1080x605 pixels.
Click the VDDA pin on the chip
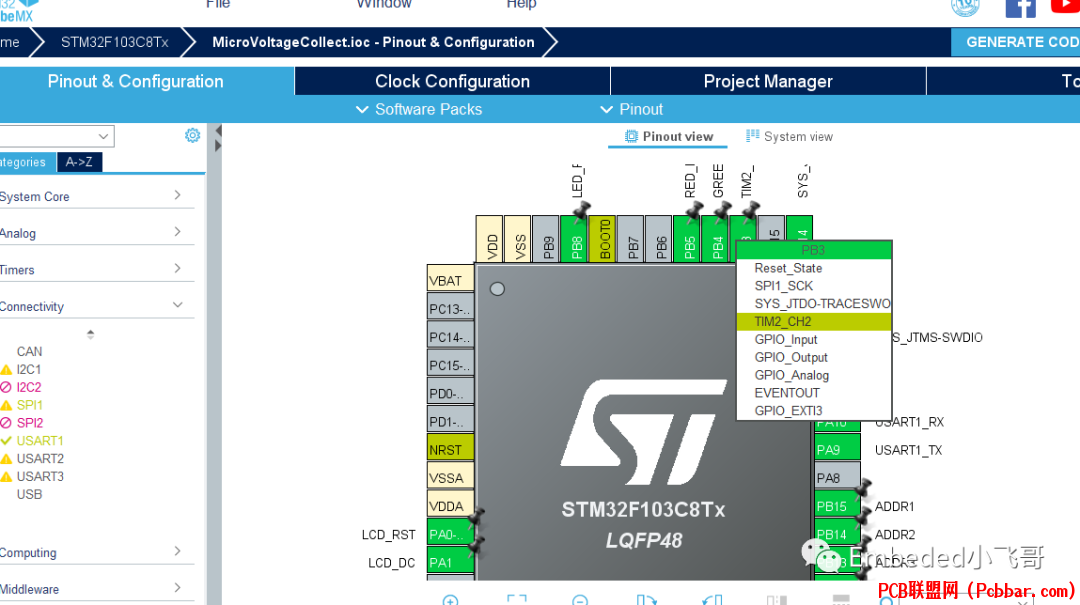click(x=450, y=506)
